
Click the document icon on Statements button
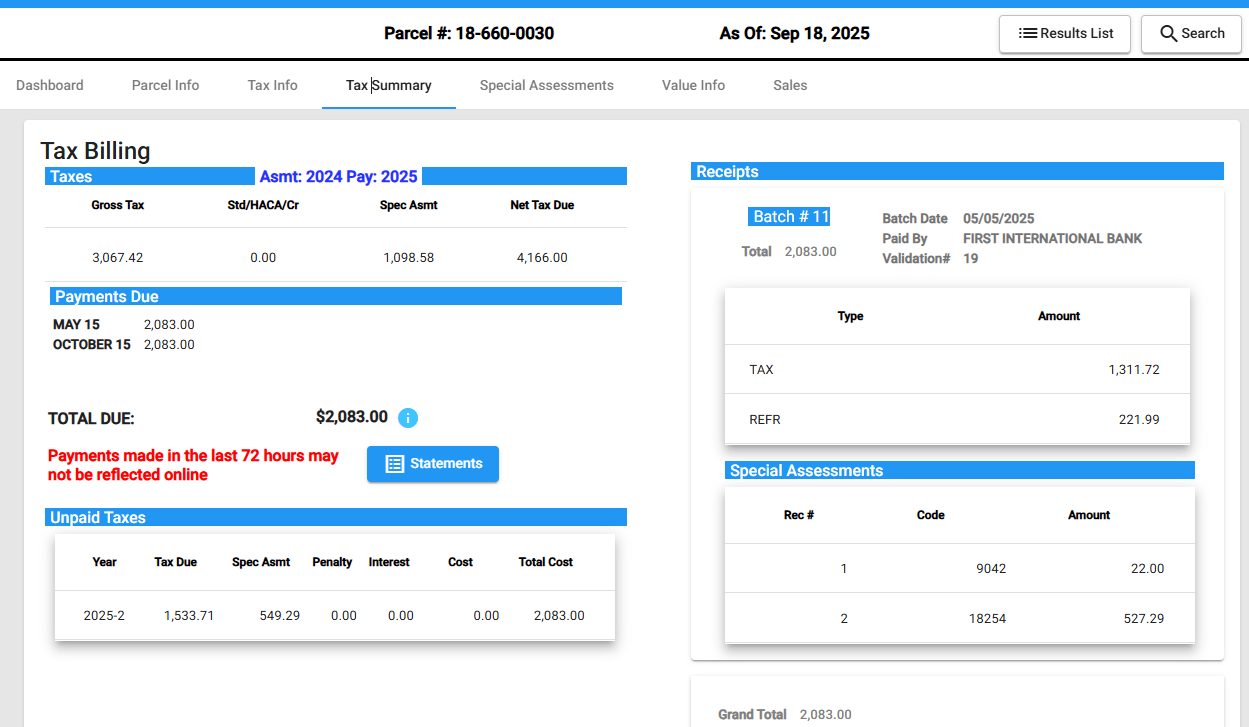point(395,464)
